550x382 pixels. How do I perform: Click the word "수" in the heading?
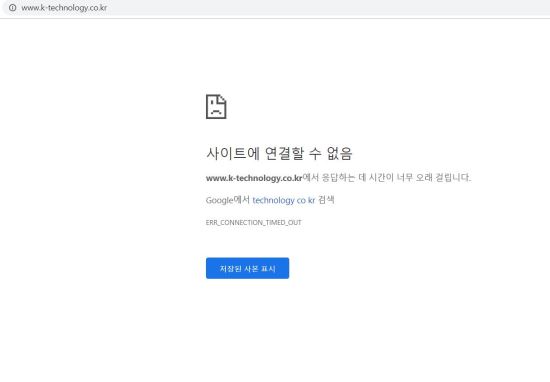tap(315, 153)
